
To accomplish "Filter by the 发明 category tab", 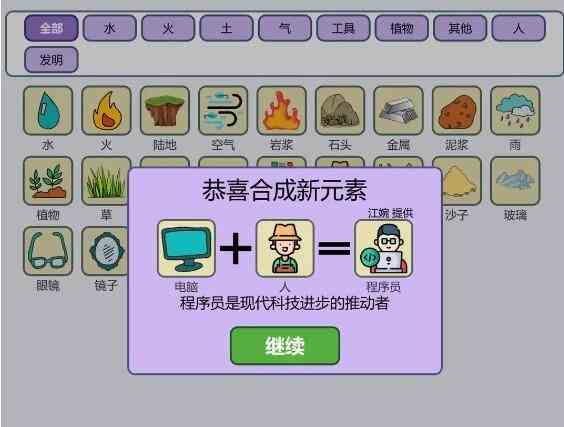I will coord(51,59).
